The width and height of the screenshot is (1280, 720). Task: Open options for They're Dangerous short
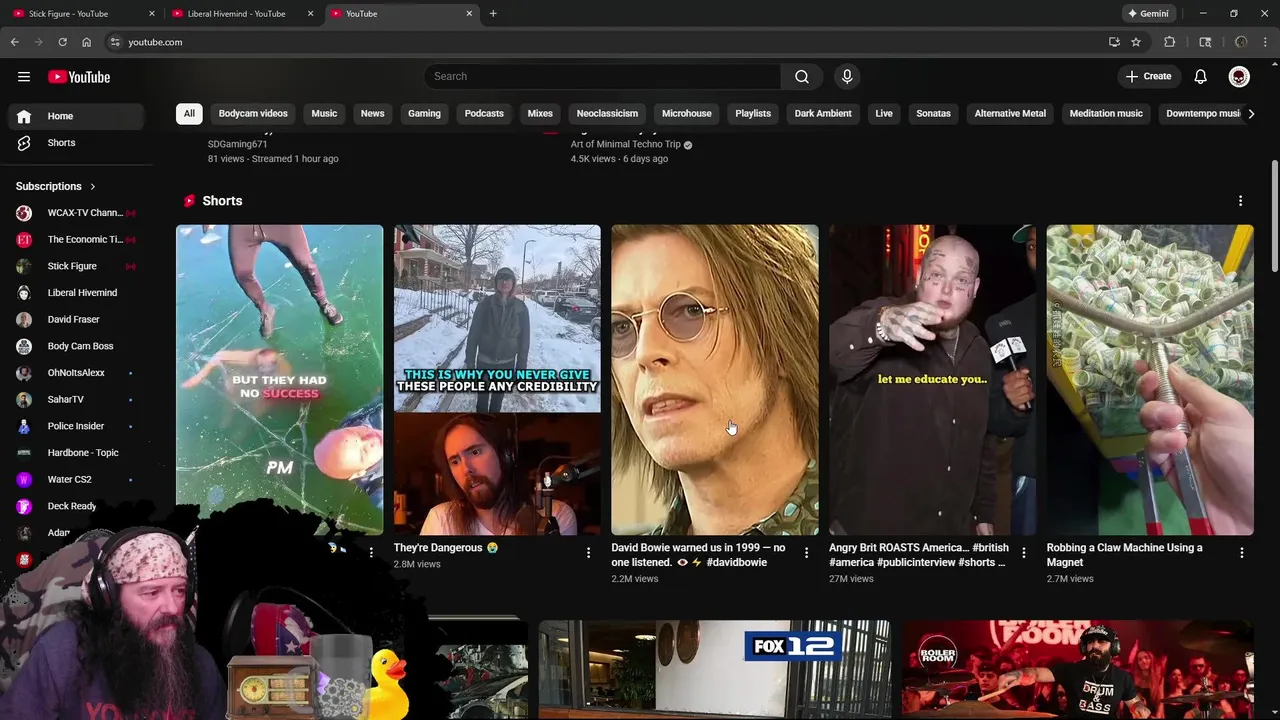[x=588, y=553]
